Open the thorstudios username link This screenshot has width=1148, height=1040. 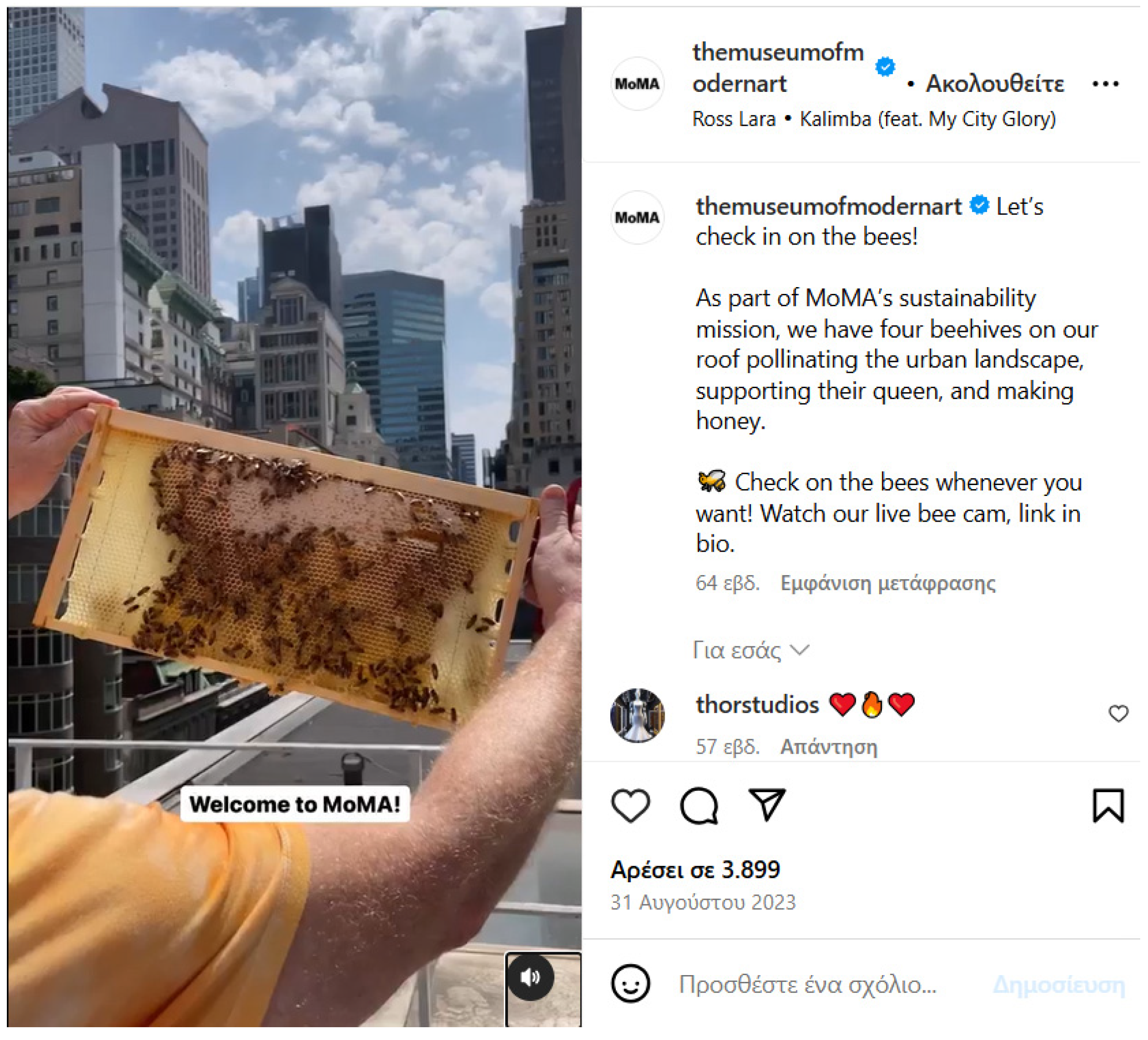(757, 704)
